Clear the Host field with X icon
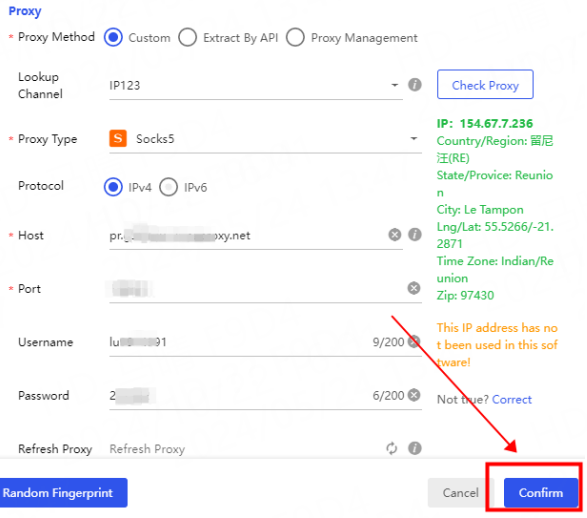Viewport: 587px width, 518px height. 395,235
